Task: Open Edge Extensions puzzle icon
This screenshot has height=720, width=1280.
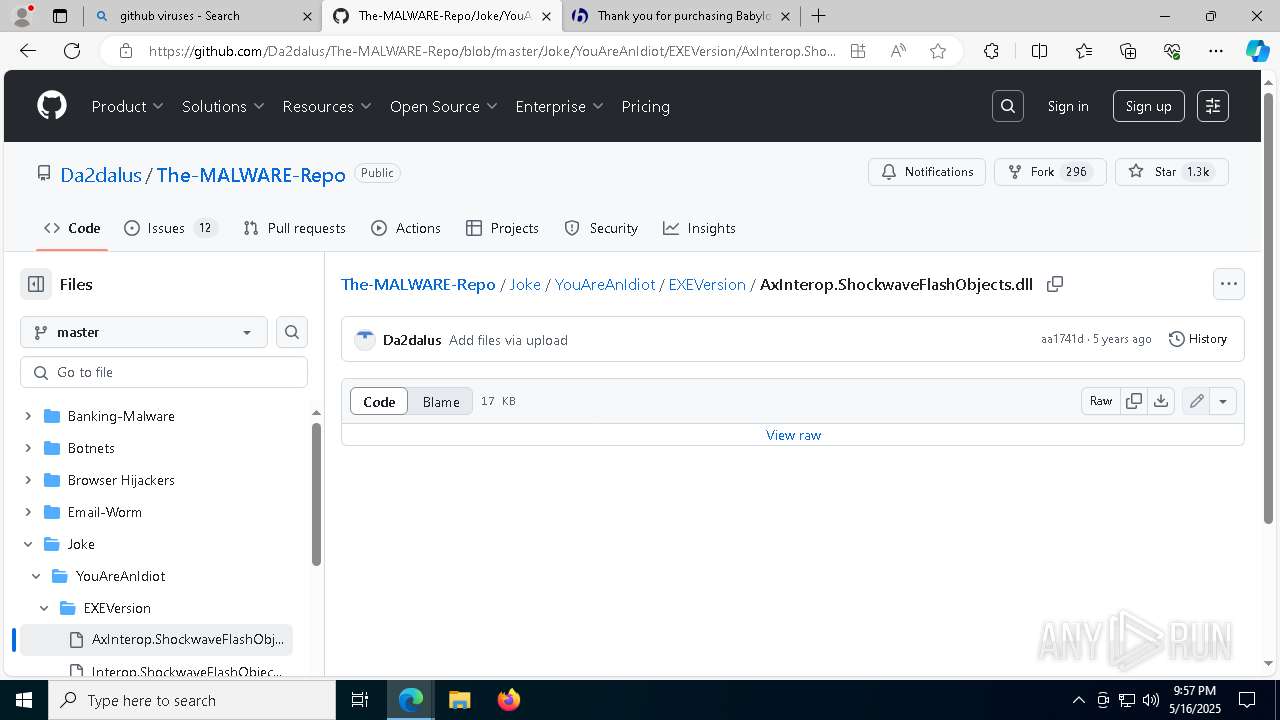Action: pos(991,51)
